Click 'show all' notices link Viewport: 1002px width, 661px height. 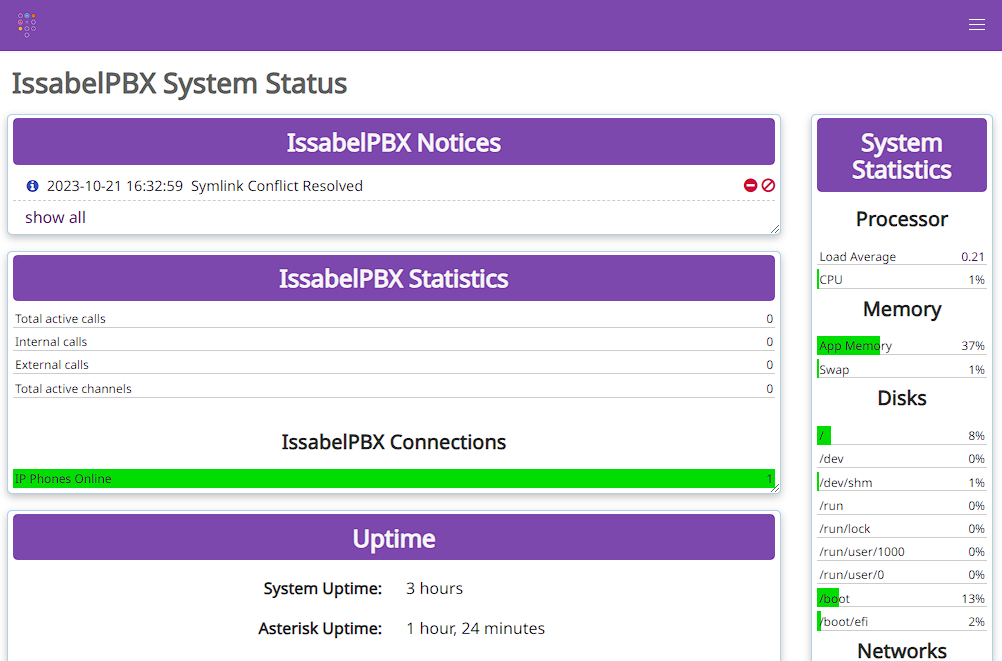click(x=55, y=217)
